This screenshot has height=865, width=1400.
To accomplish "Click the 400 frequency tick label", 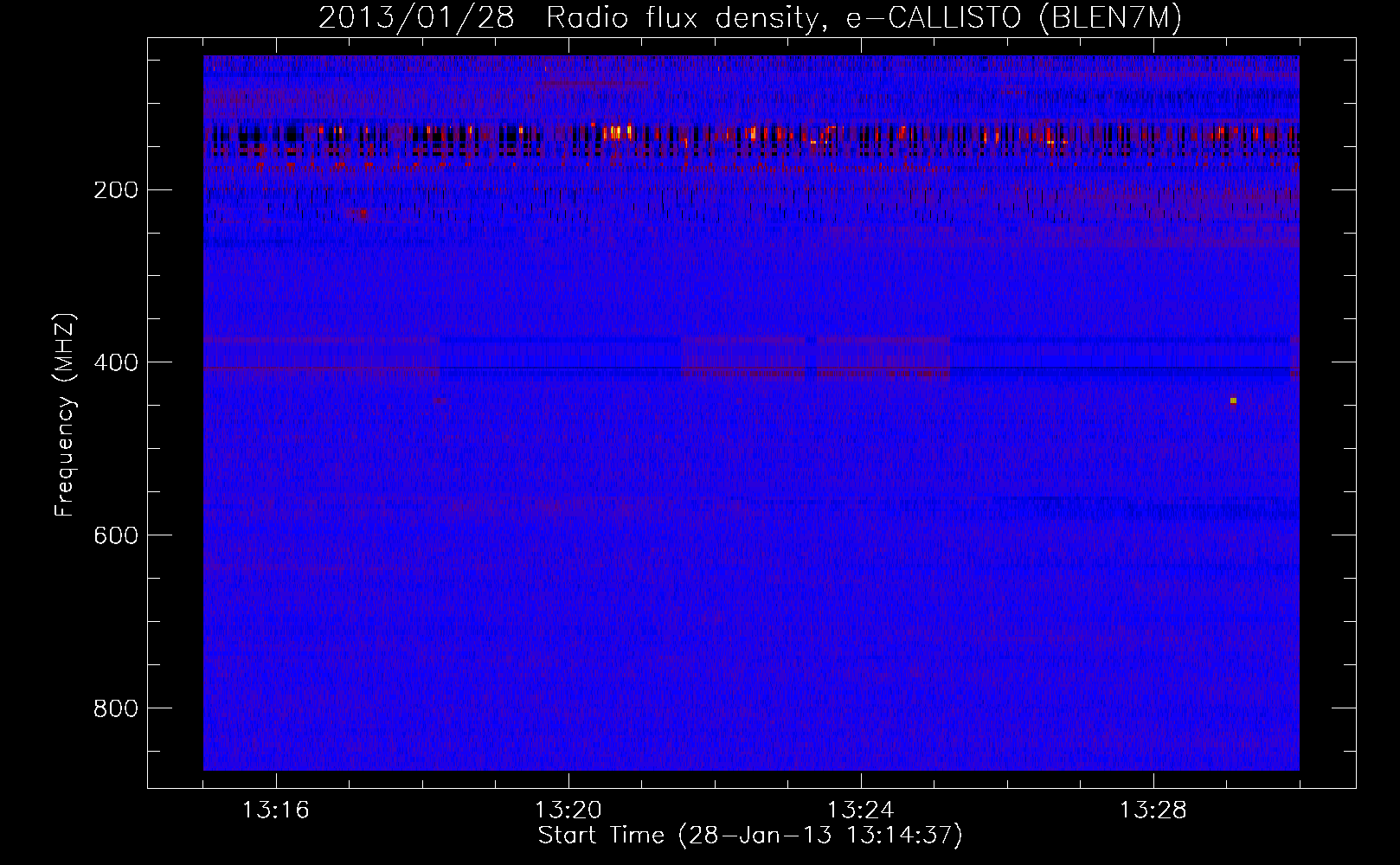I will click(x=114, y=362).
